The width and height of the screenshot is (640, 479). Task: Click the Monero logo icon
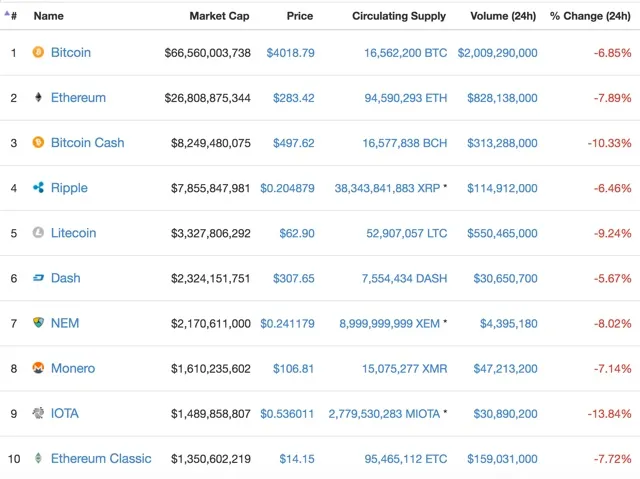coord(38,368)
